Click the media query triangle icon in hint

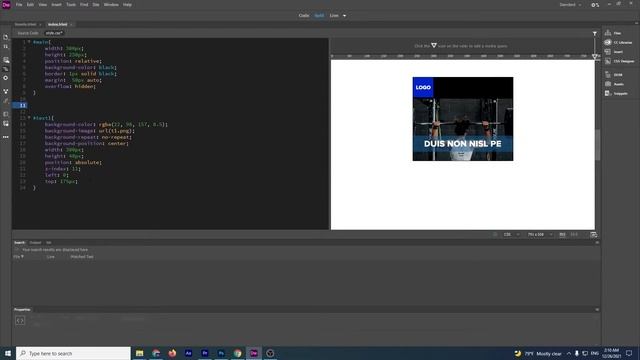pos(434,45)
